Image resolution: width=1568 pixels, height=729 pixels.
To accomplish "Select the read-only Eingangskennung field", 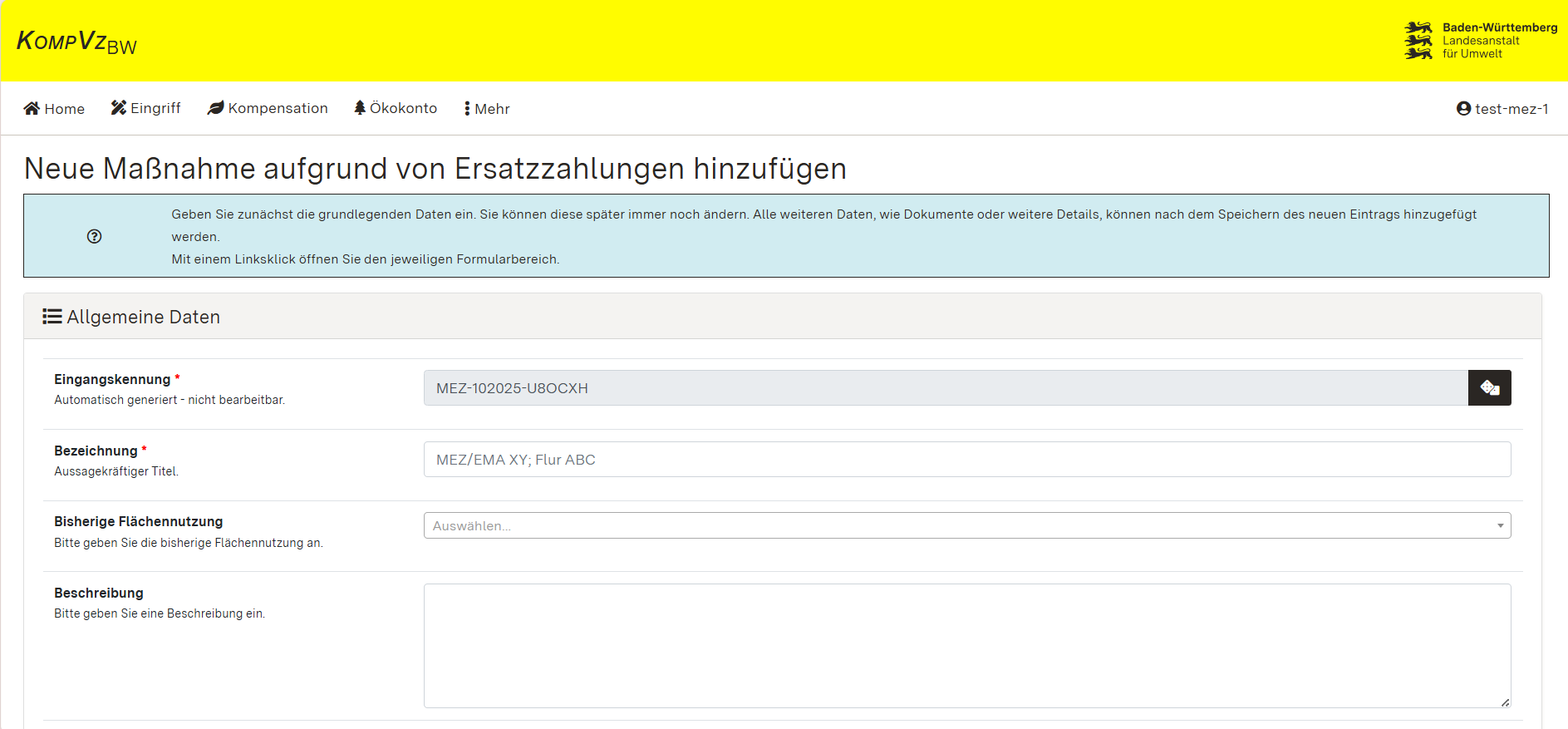I will tap(945, 388).
